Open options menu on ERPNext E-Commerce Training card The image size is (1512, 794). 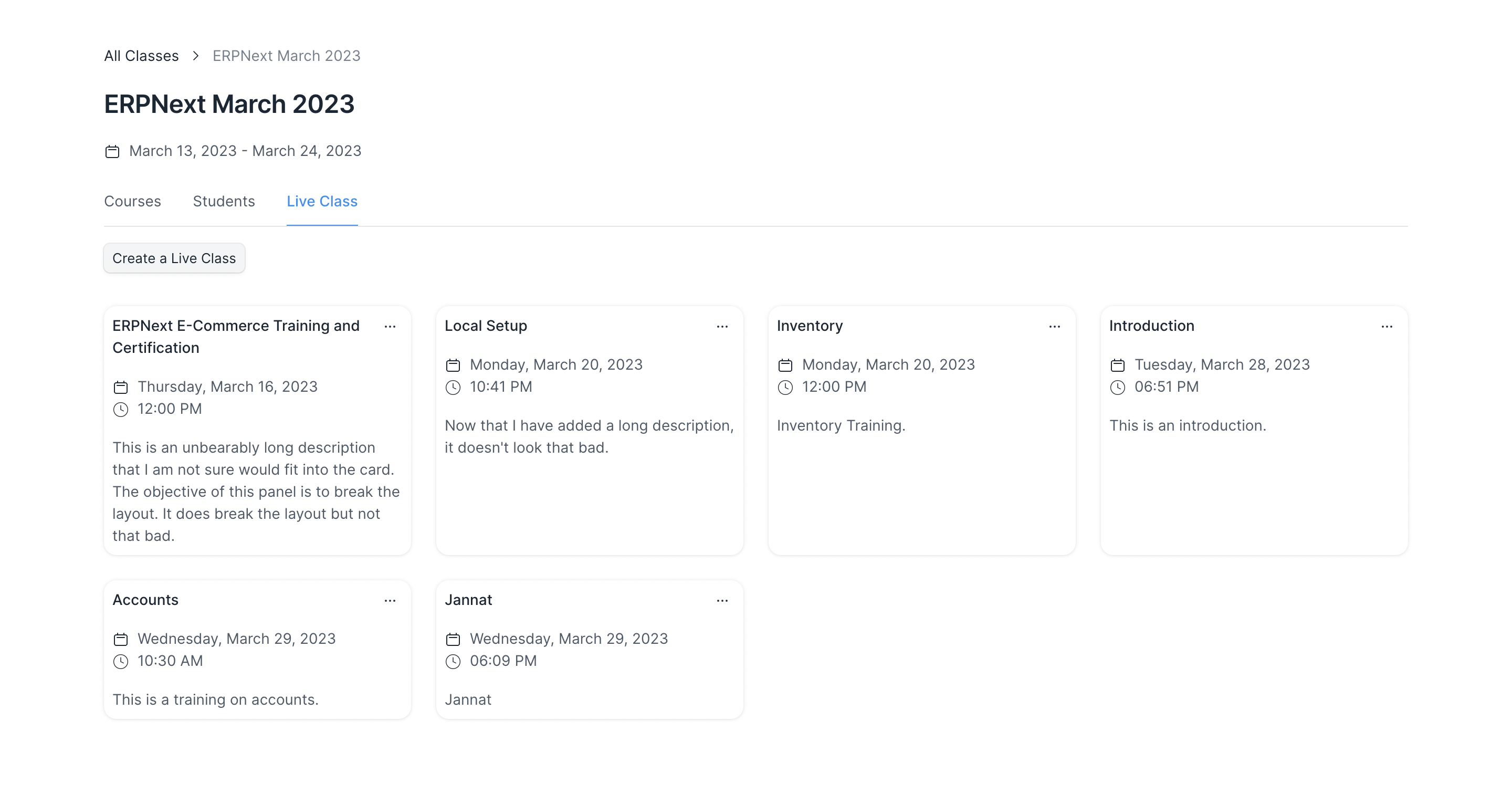click(x=390, y=327)
